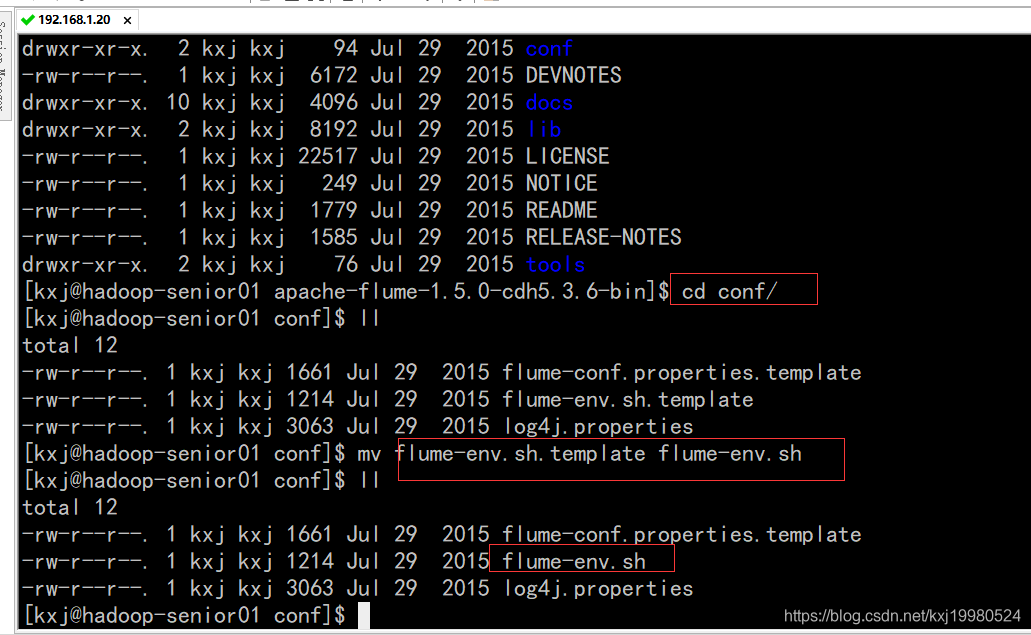Click the blinking cursor at the last prompt

pos(364,616)
